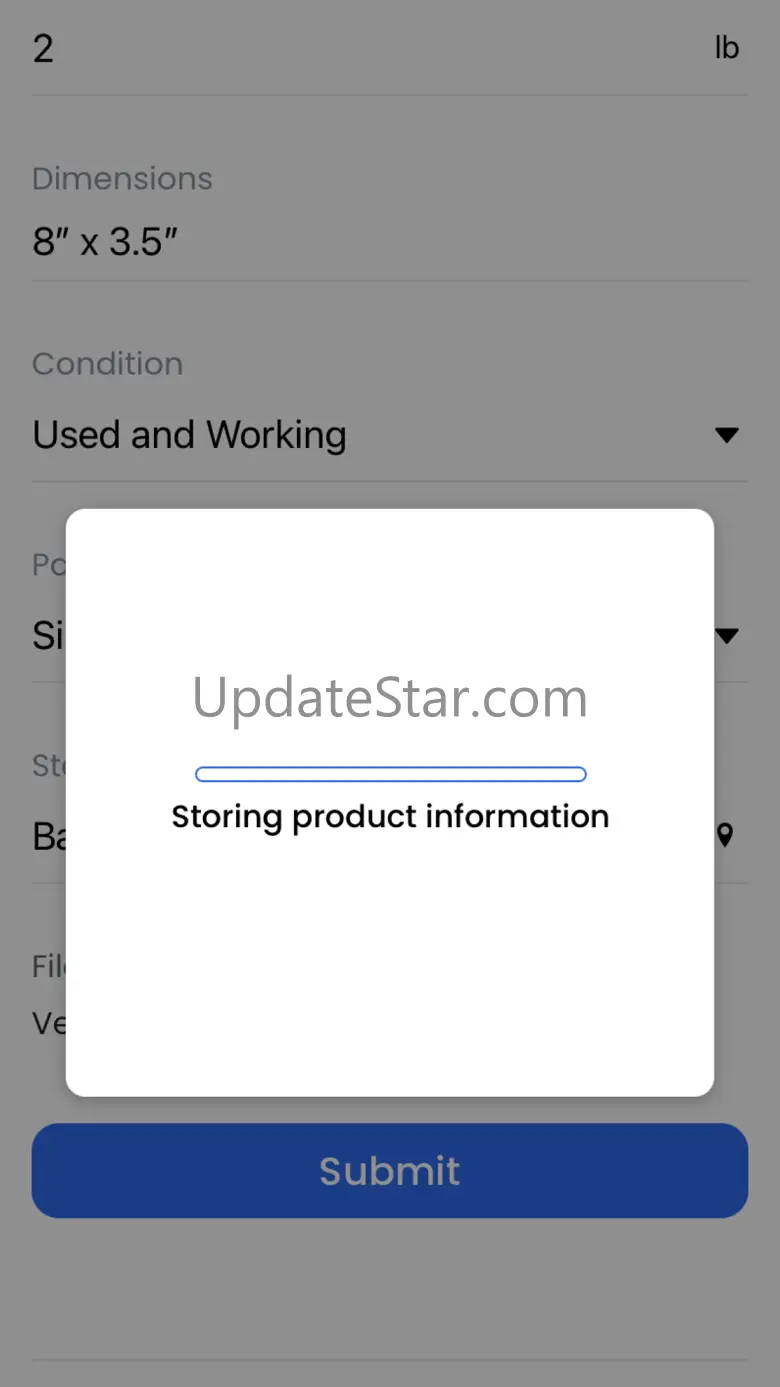
Task: Click the partially hidden "St" field label
Action: (x=49, y=766)
